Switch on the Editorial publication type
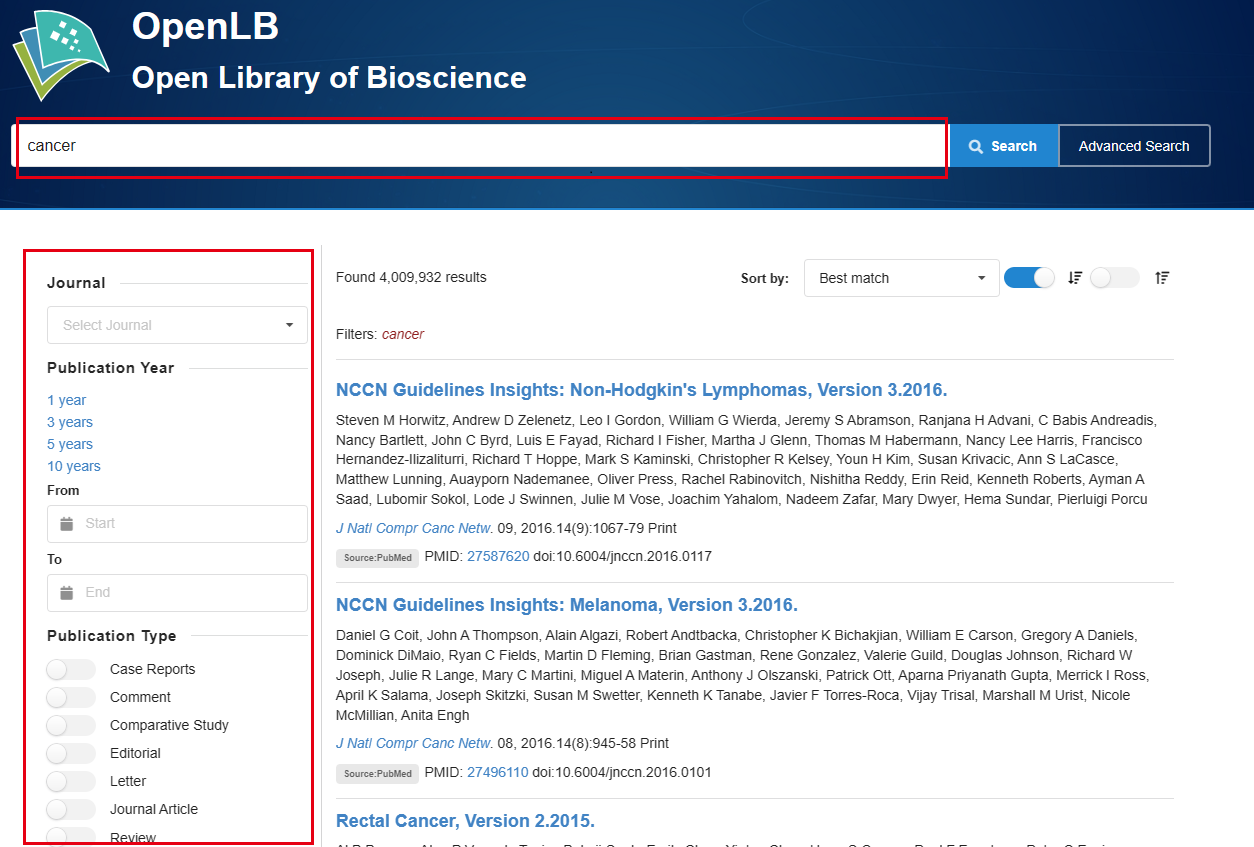 tap(70, 753)
